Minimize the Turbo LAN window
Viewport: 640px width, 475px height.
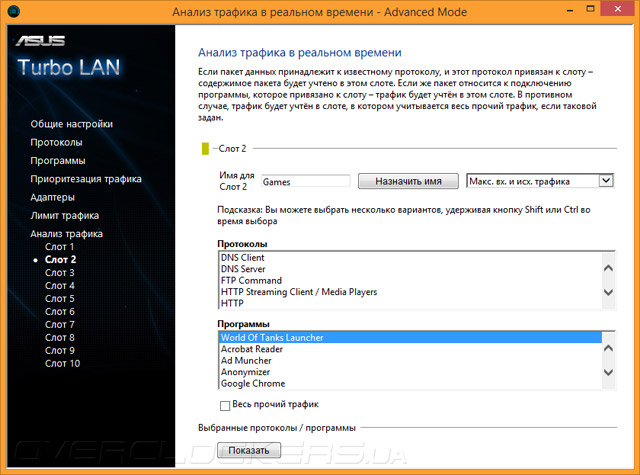pos(570,10)
